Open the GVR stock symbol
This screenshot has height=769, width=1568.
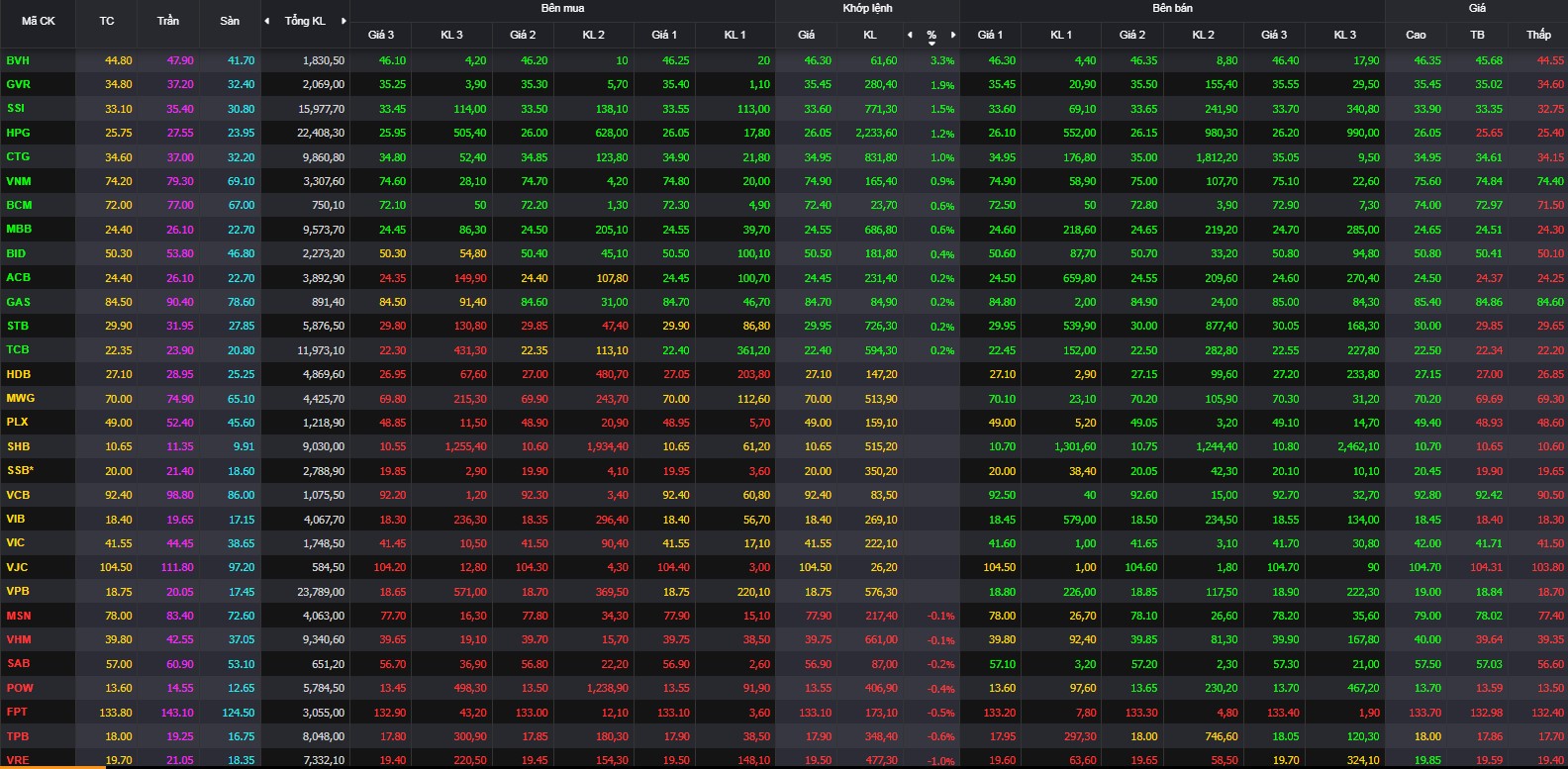tap(18, 84)
